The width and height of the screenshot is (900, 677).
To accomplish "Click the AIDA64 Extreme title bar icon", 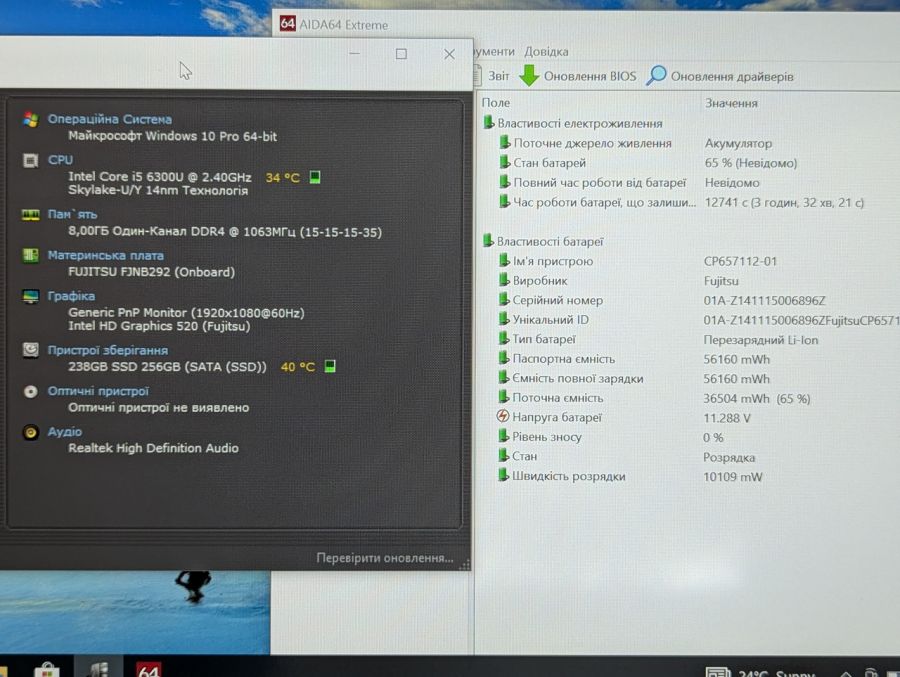I will 288,24.
